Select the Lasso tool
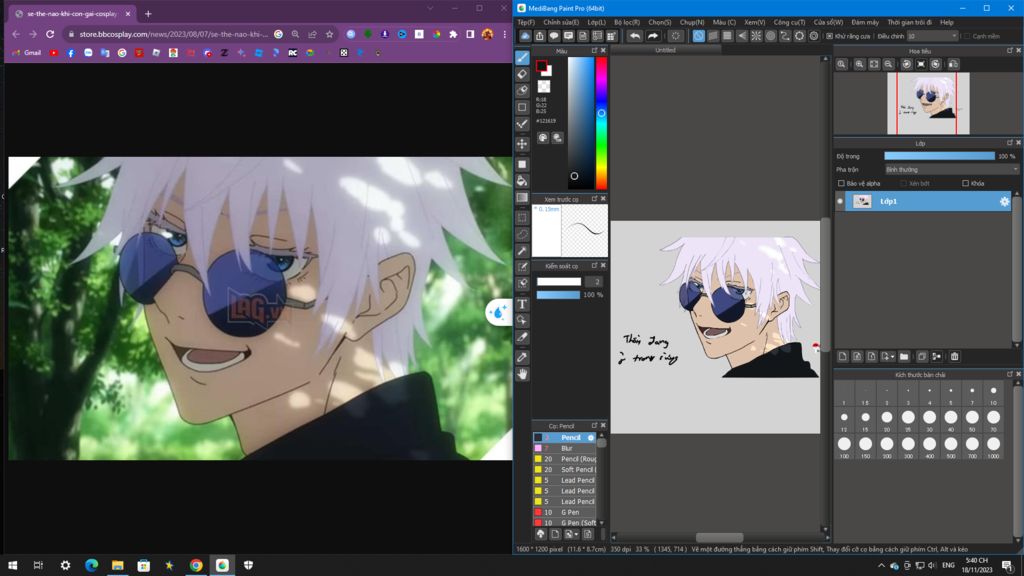Viewport: 1024px width, 576px height. coord(522,234)
